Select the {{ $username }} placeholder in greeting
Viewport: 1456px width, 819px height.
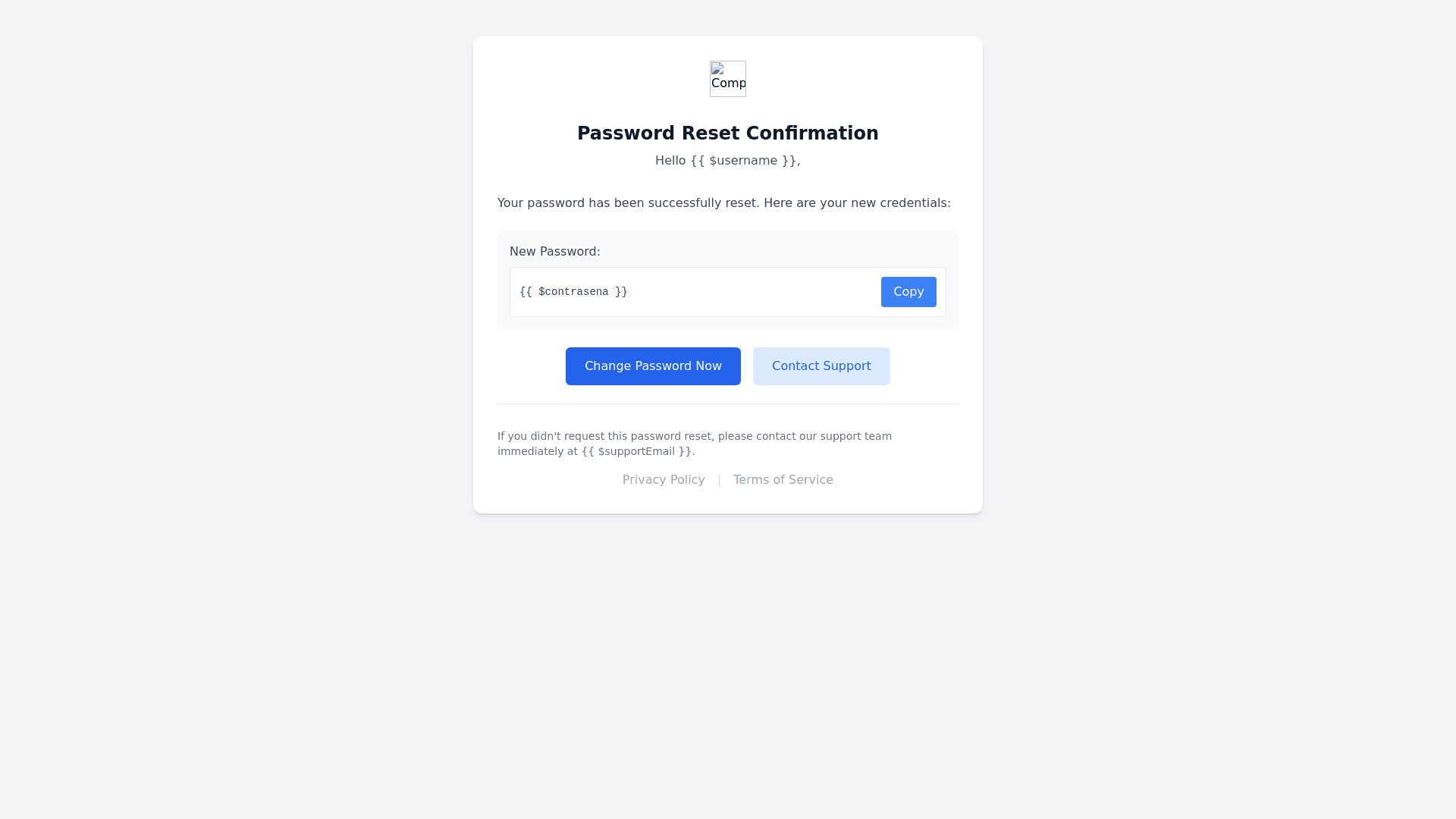point(743,161)
